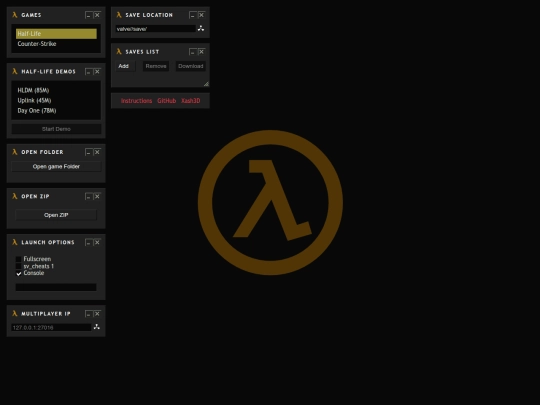Screen dimensions: 540x405
Task: Choose the Day One (78M) demo
Action: tap(56, 111)
